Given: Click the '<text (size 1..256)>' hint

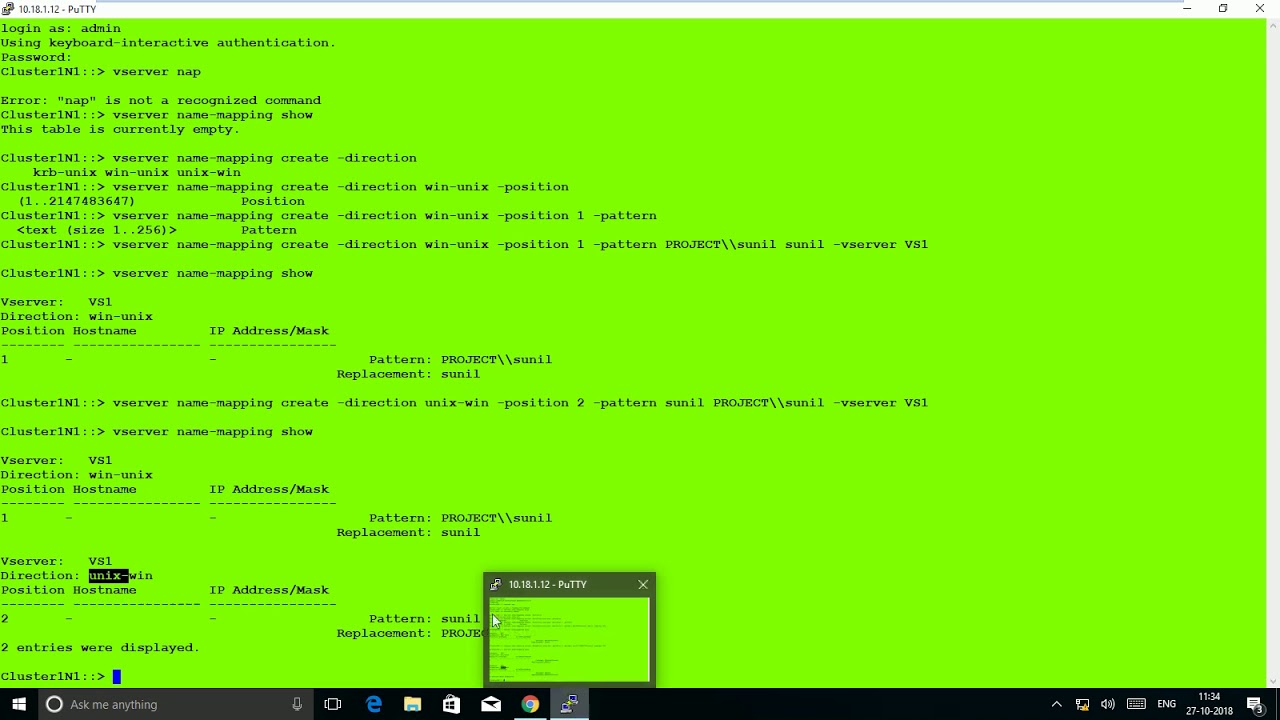Looking at the screenshot, I should click(97, 230).
